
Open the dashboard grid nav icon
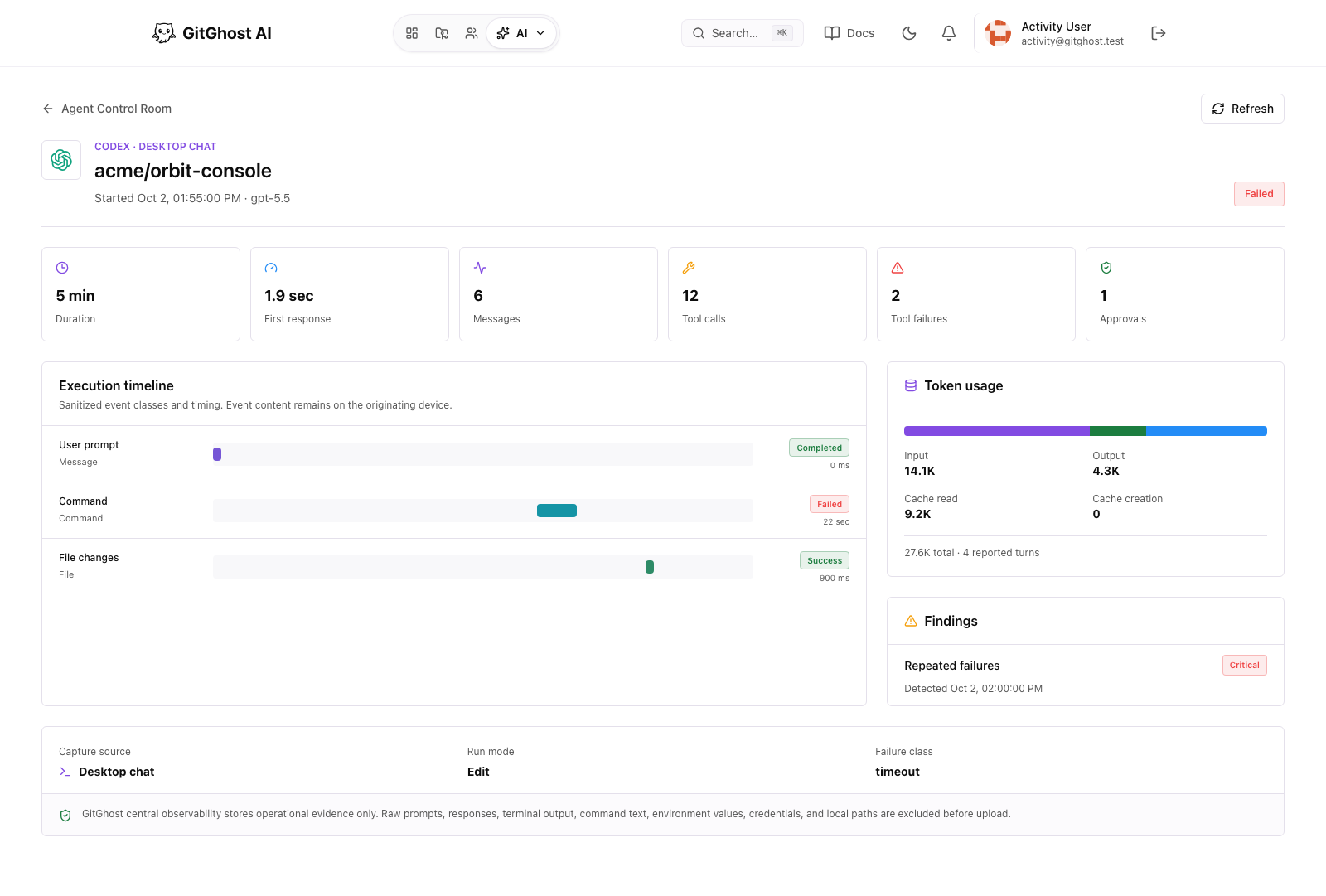[x=412, y=33]
